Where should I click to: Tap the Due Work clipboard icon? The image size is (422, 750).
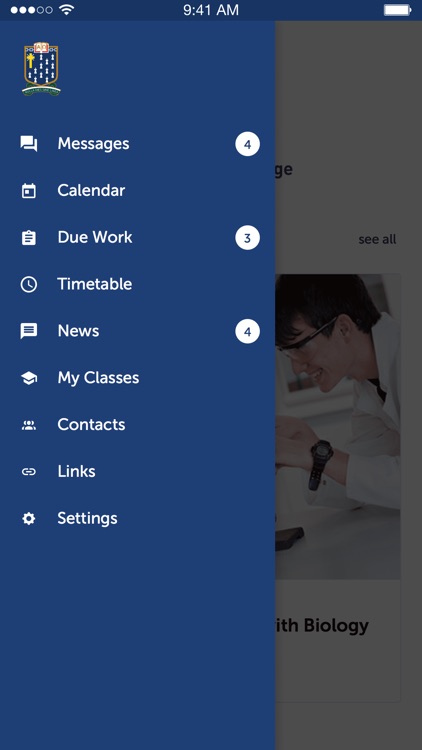(x=29, y=238)
